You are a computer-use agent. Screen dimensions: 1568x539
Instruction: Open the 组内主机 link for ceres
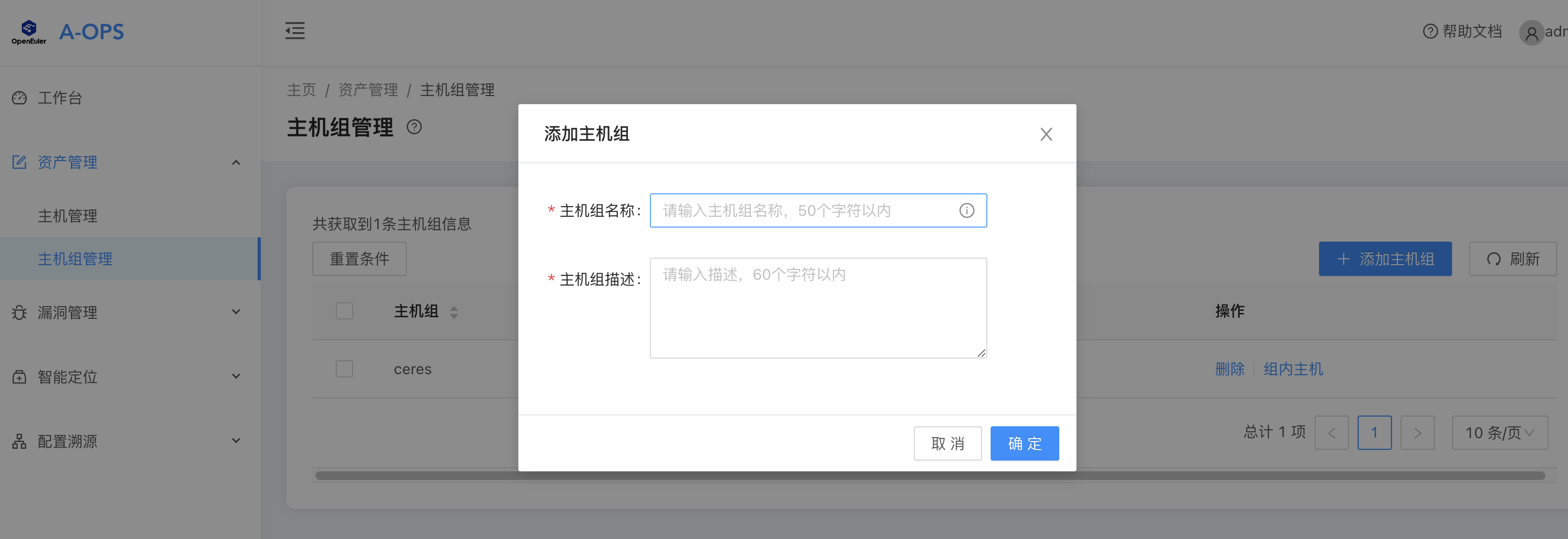tap(1293, 368)
